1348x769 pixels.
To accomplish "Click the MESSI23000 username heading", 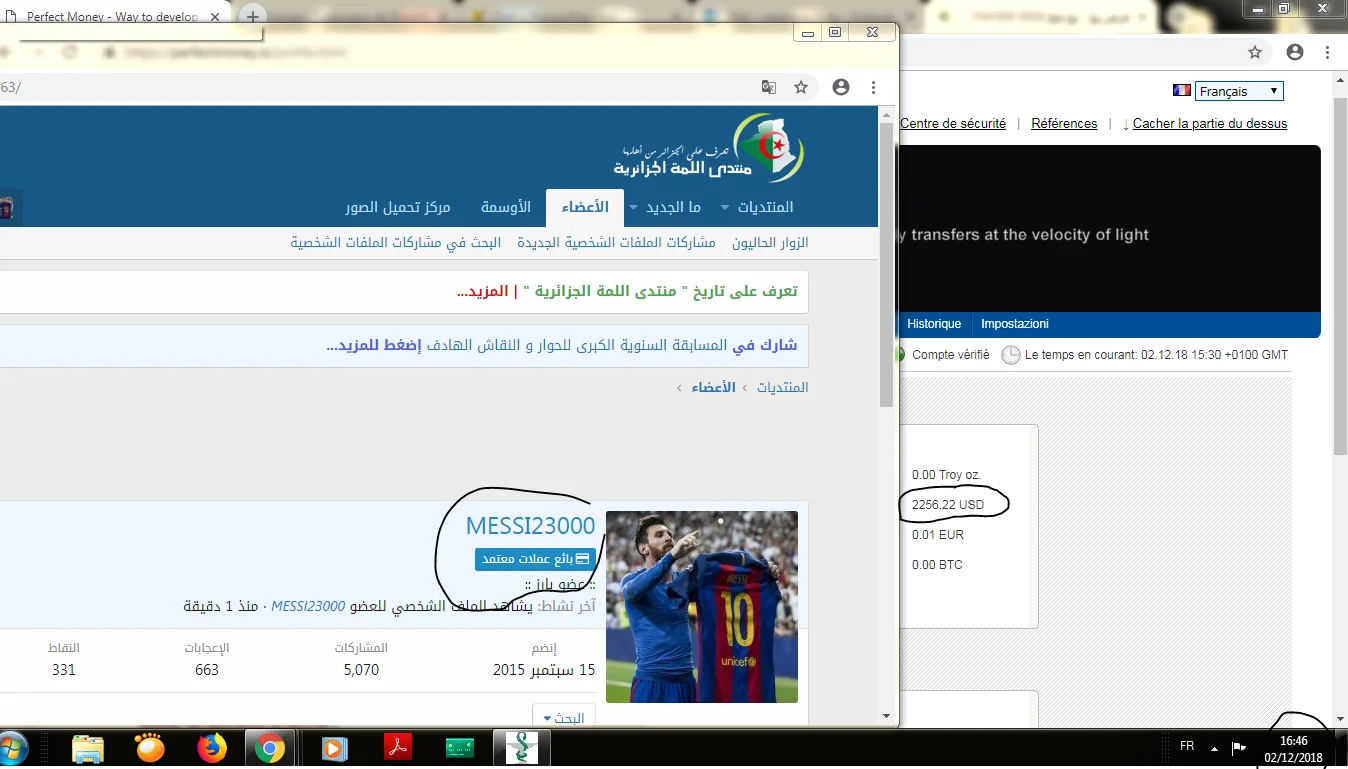I will click(x=530, y=526).
